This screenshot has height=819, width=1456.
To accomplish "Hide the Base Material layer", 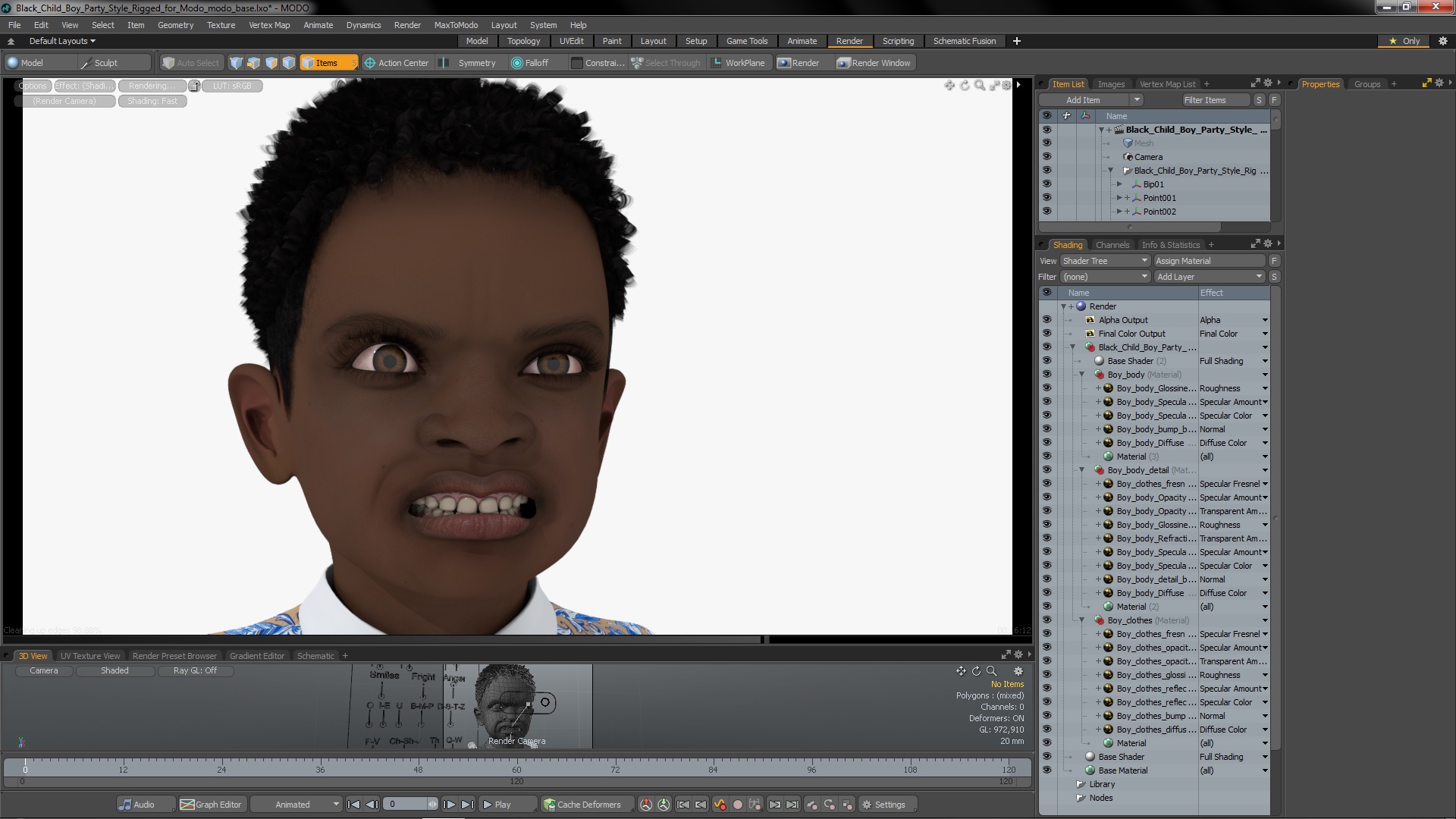I will [x=1046, y=770].
